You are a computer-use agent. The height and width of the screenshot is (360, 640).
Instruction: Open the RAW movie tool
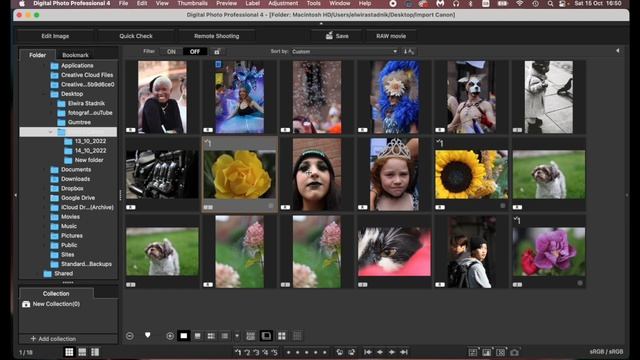(x=391, y=36)
